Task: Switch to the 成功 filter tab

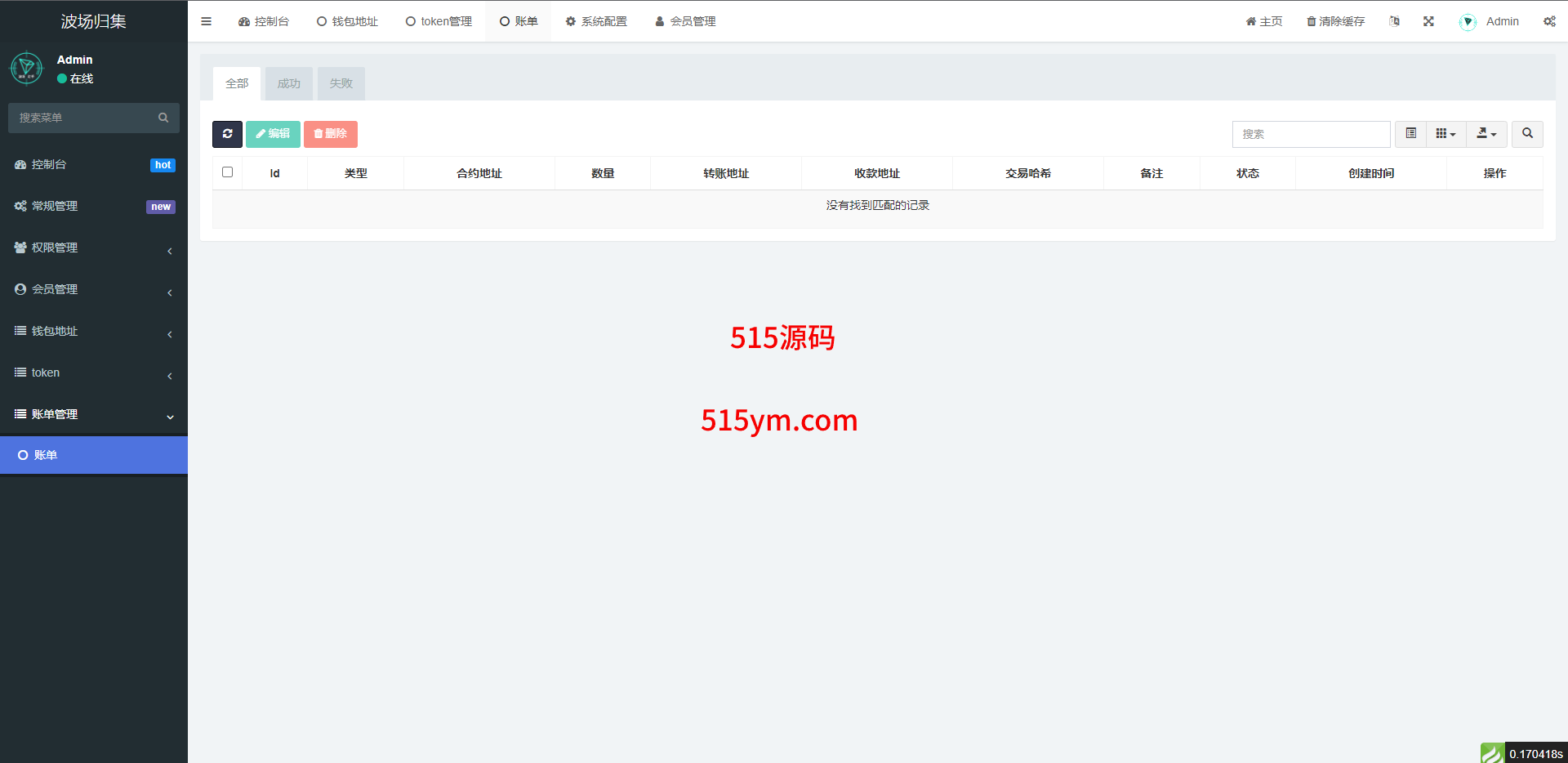Action: click(288, 84)
